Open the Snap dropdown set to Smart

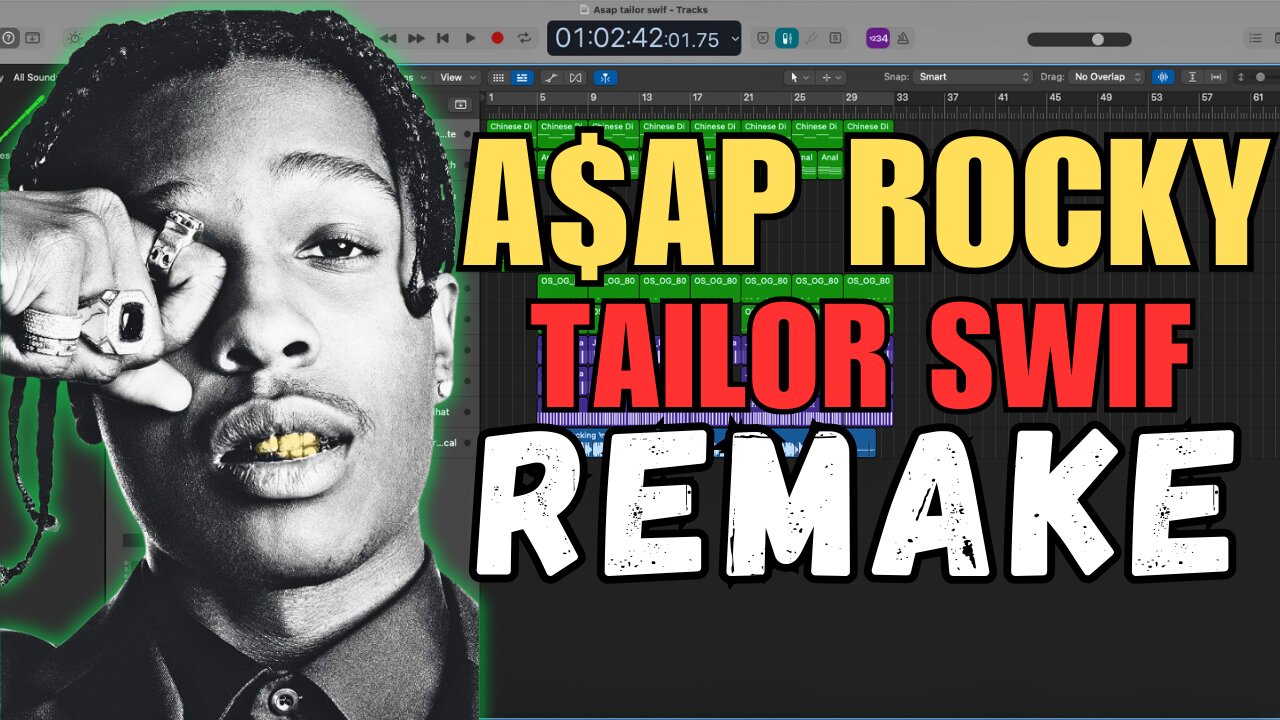(x=974, y=77)
